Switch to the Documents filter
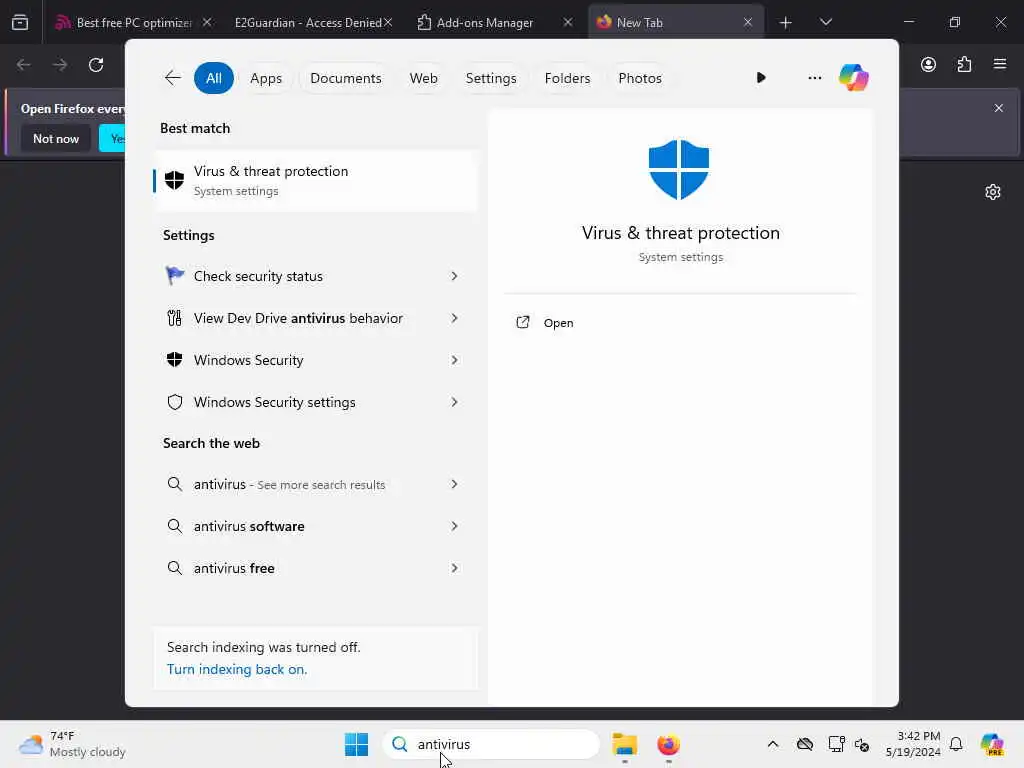Screen dimensions: 1024x768 click(x=345, y=78)
